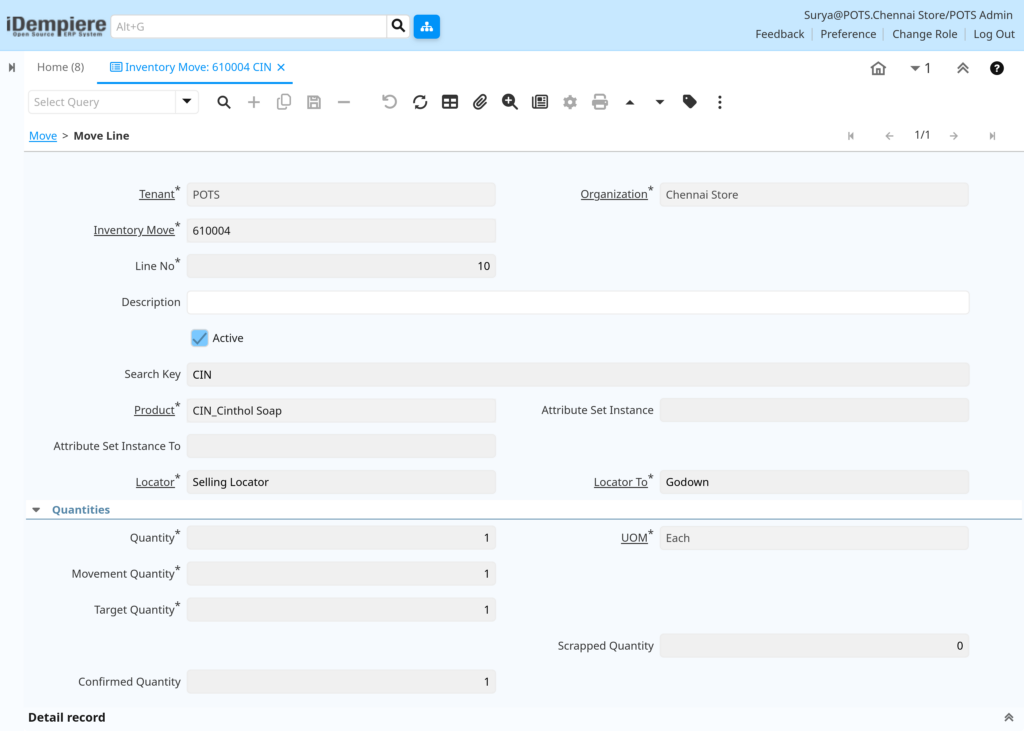Open the Select Query dropdown arrow
The image size is (1024, 731).
[187, 102]
